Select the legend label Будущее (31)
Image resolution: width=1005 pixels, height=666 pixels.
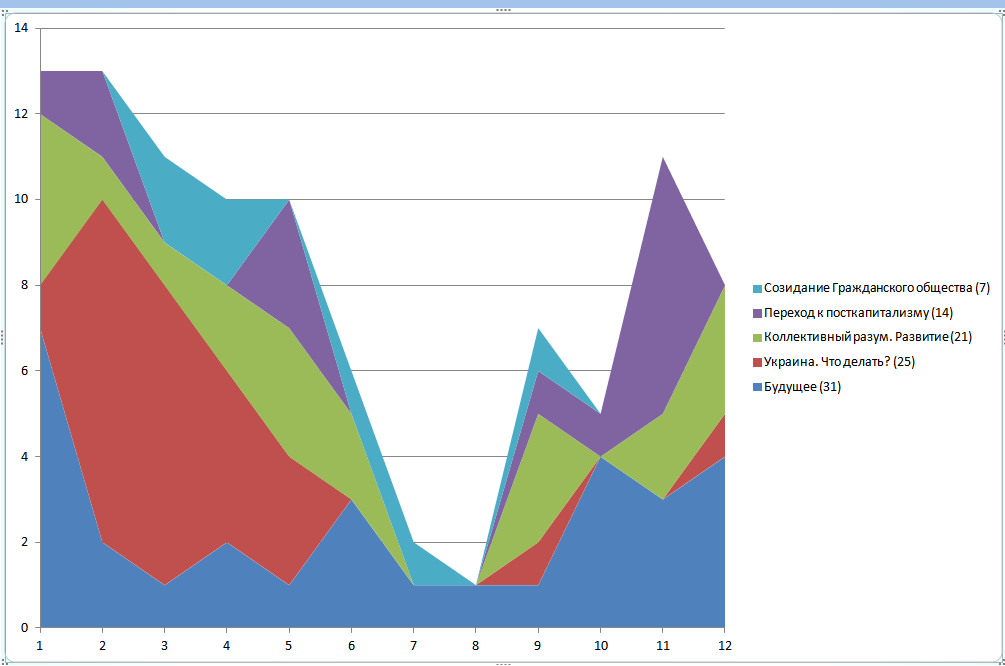tap(803, 387)
